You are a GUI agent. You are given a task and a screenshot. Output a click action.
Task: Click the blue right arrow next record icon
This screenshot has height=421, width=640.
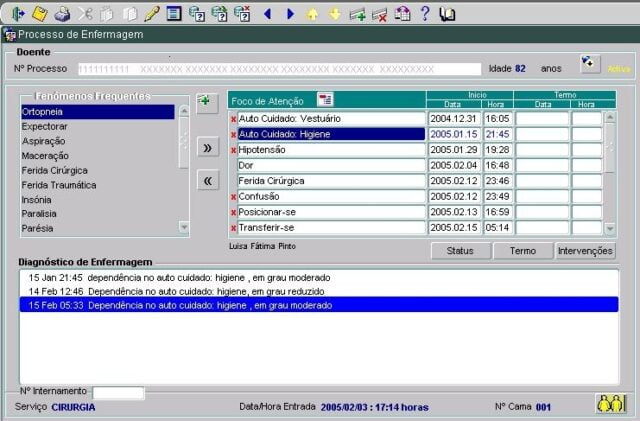tap(290, 13)
